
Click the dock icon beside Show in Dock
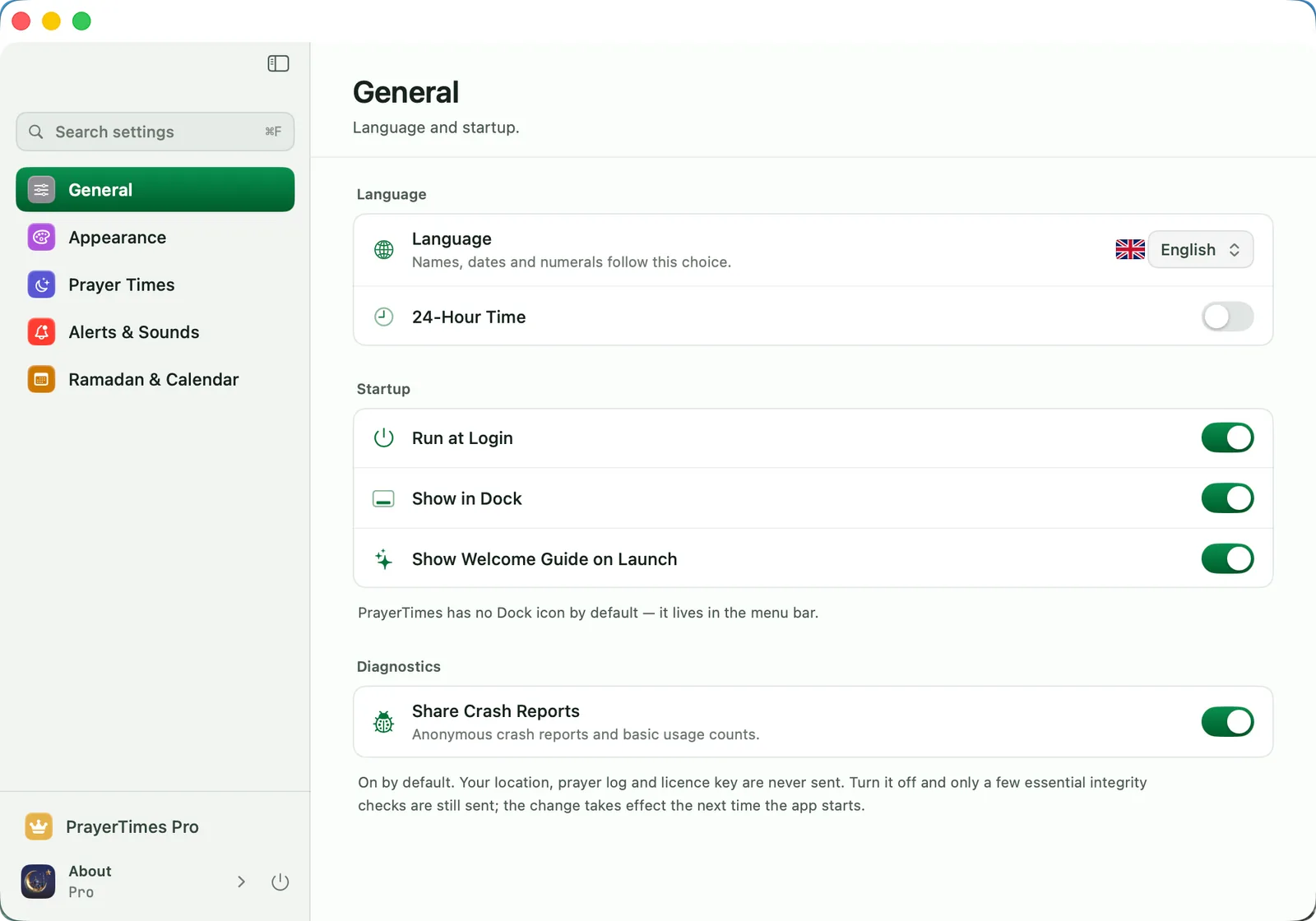[x=383, y=498]
